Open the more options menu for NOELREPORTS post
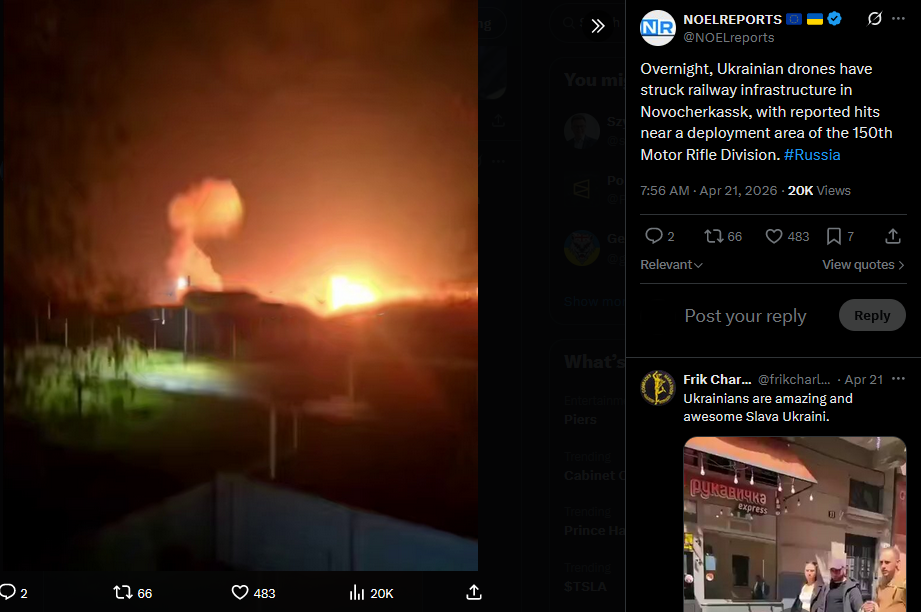The image size is (921, 612). pyautogui.click(x=898, y=19)
